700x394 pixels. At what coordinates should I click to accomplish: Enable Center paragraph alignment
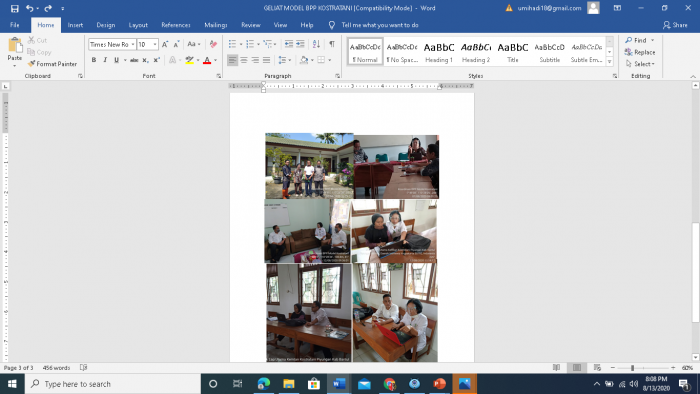coord(244,60)
